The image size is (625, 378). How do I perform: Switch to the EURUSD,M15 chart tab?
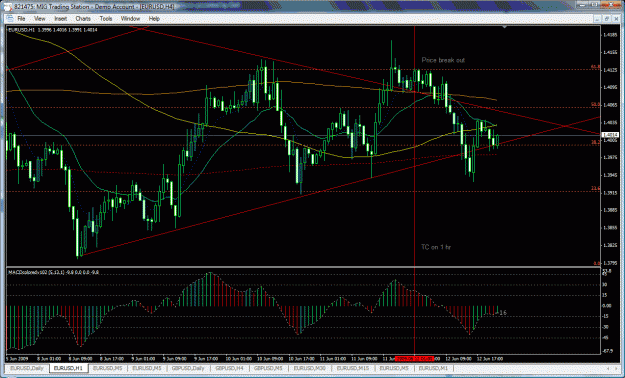pyautogui.click(x=353, y=368)
